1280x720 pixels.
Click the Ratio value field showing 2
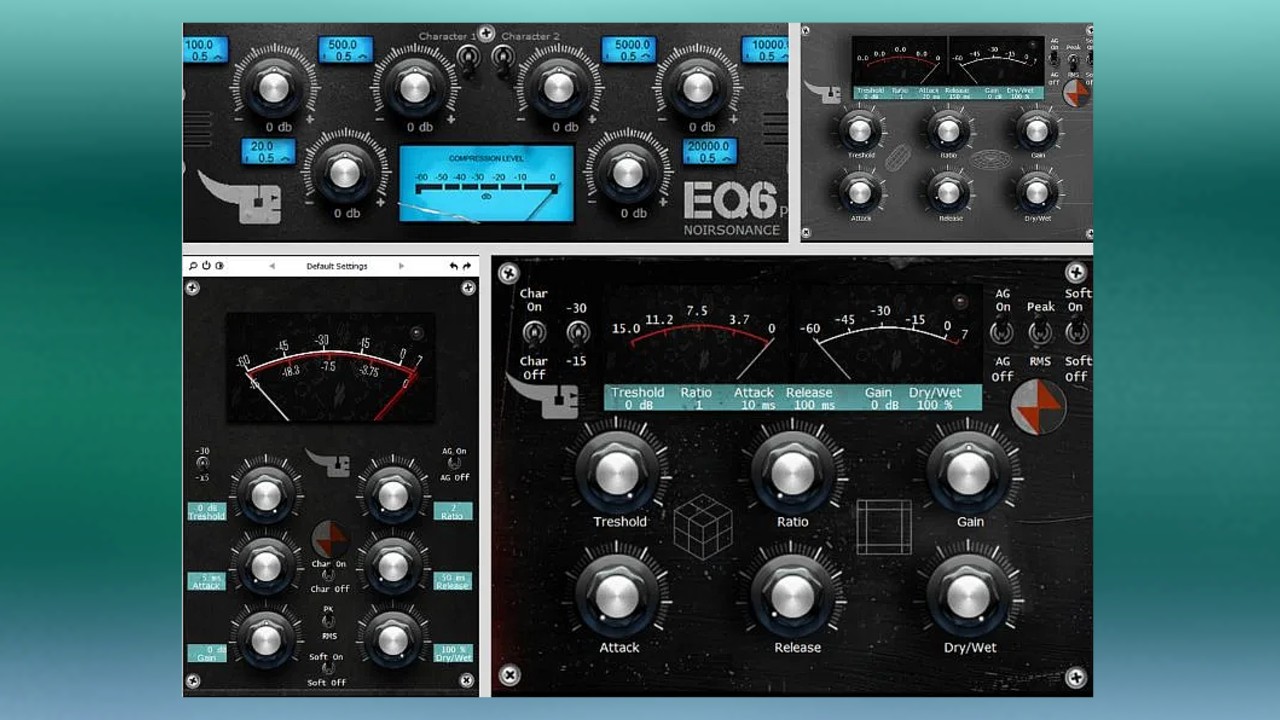(x=452, y=512)
